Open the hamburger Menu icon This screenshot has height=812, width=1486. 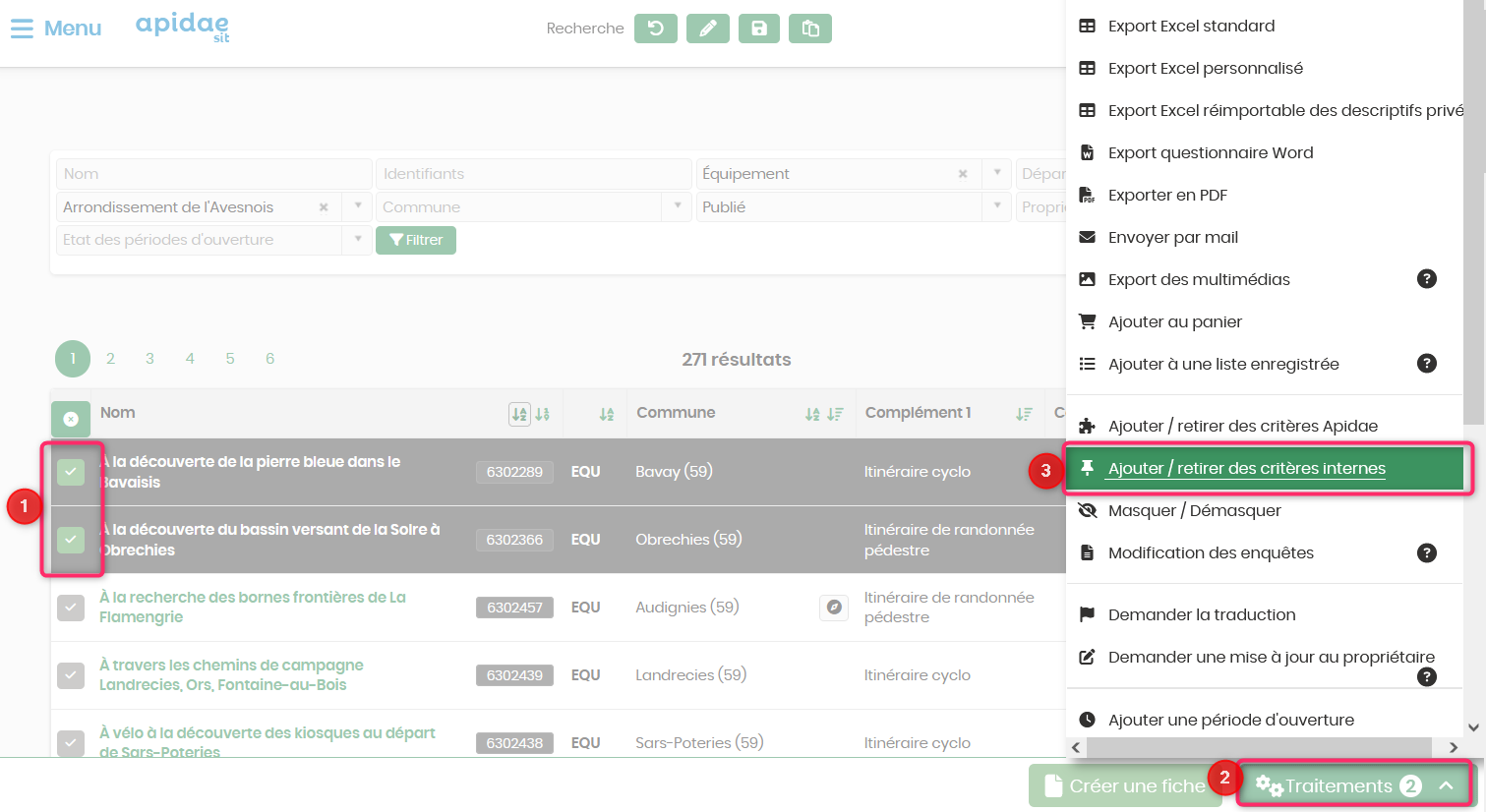tap(22, 29)
